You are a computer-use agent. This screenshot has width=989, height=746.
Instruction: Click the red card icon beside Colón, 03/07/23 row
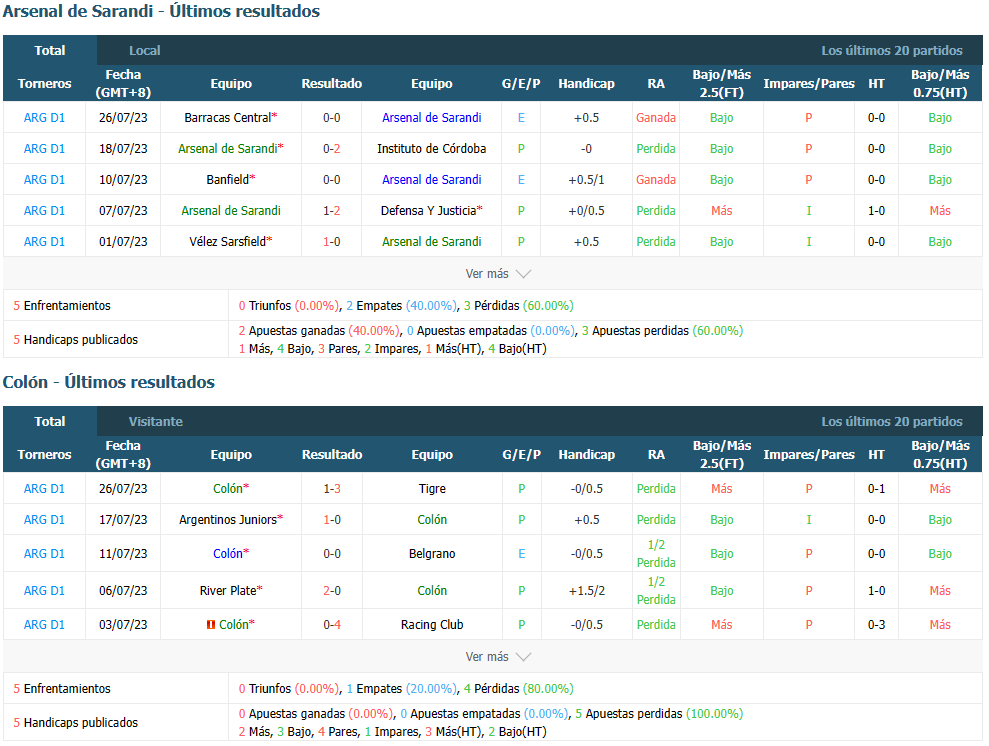click(211, 625)
